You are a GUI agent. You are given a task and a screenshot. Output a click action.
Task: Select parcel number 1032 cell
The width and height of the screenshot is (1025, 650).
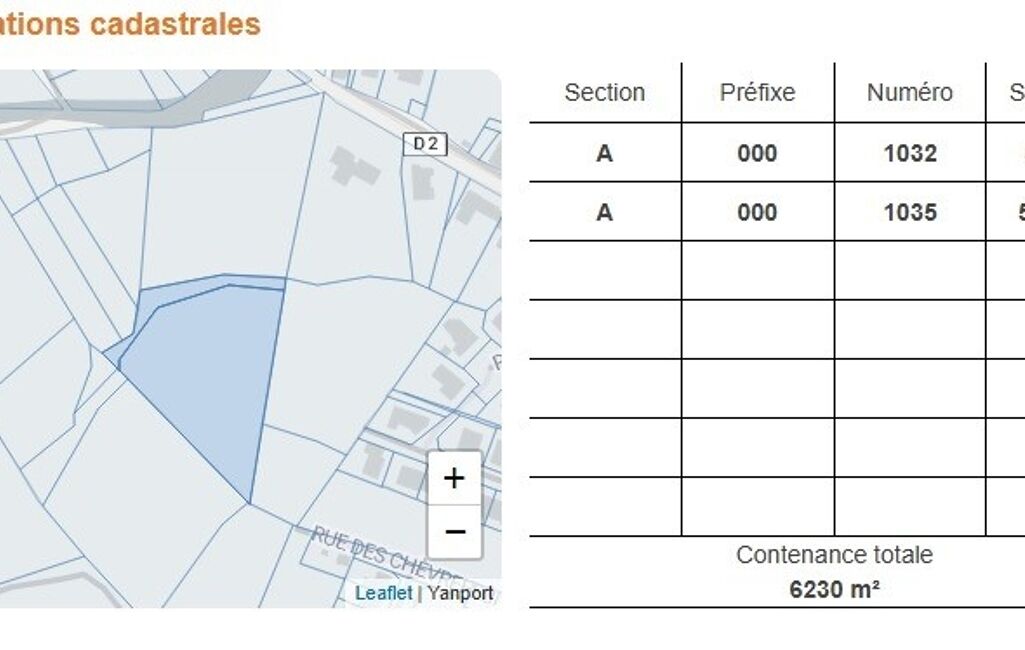pyautogui.click(x=910, y=153)
